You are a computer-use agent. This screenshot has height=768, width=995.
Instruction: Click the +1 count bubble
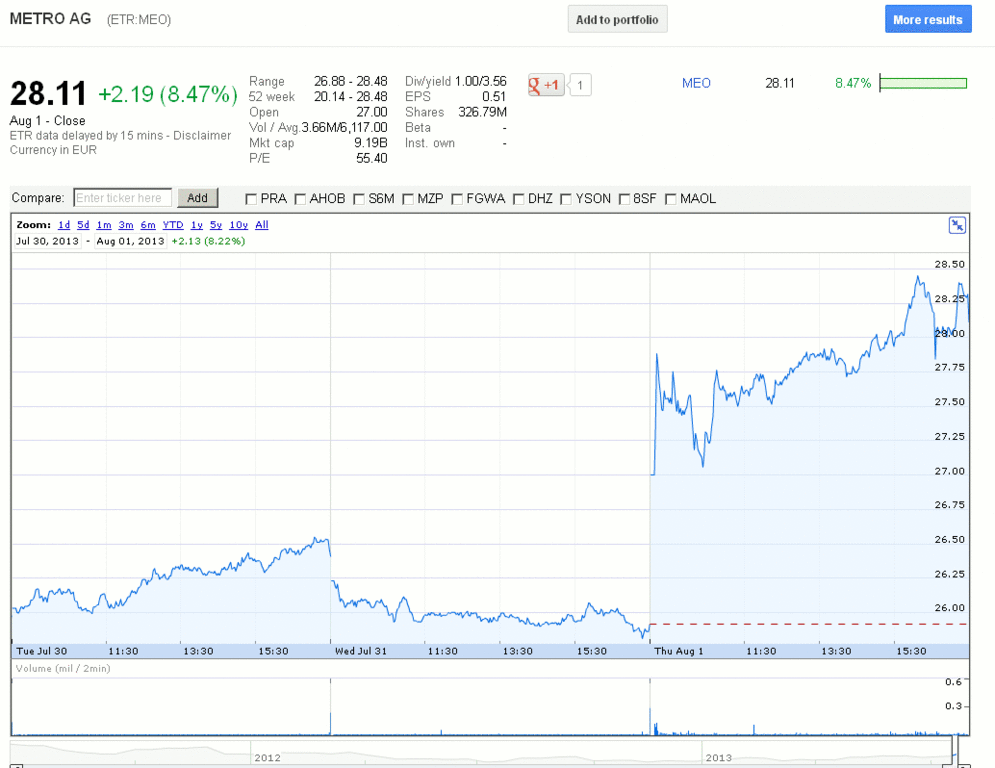(x=580, y=85)
